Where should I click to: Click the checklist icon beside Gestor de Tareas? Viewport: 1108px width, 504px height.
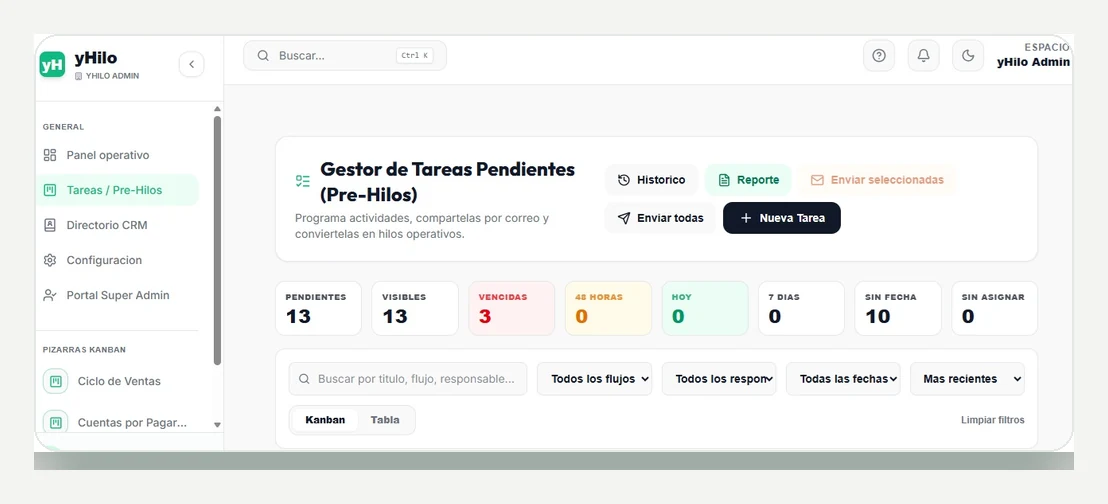302,181
